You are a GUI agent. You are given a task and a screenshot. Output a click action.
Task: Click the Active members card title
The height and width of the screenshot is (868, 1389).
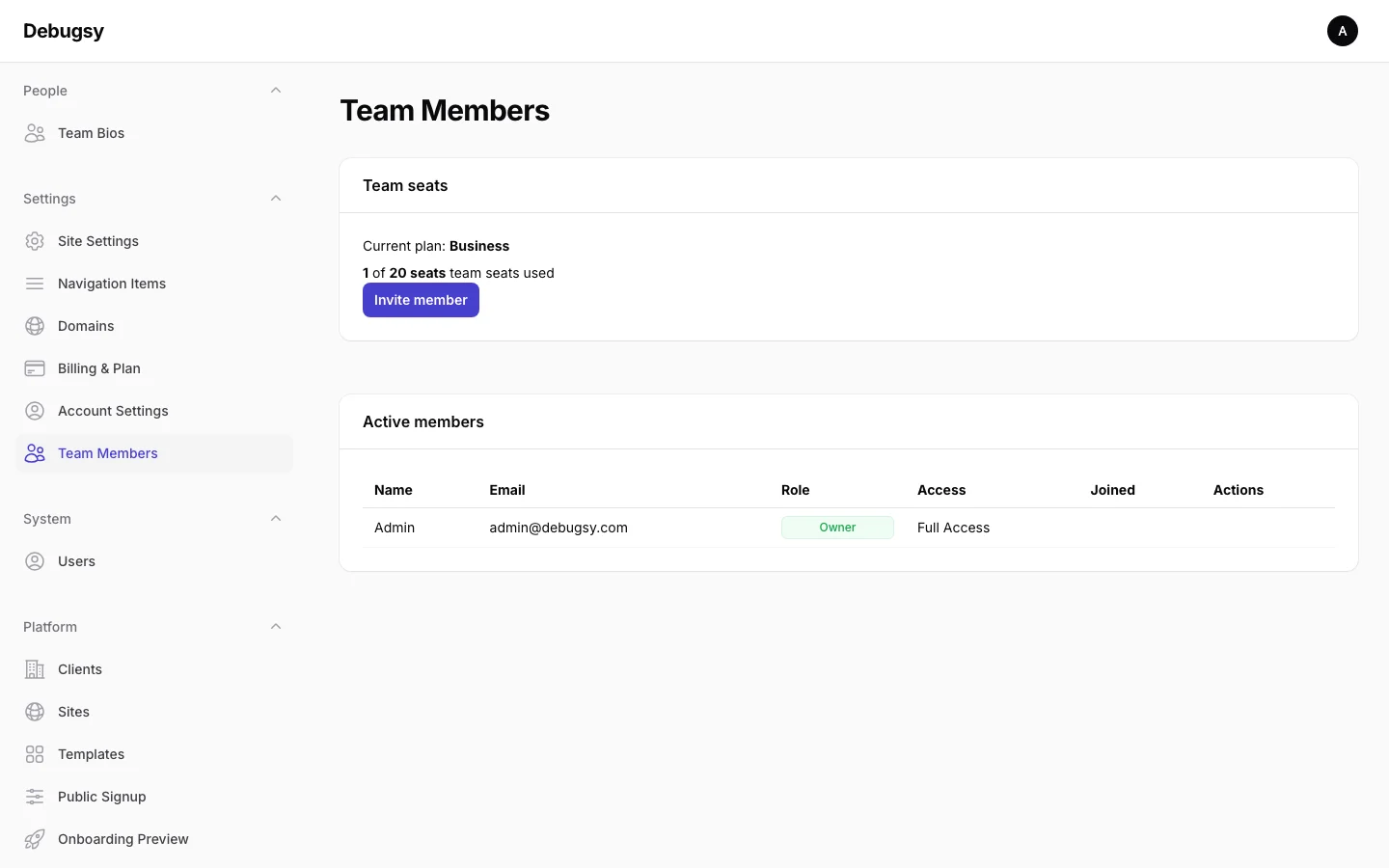coord(423,421)
